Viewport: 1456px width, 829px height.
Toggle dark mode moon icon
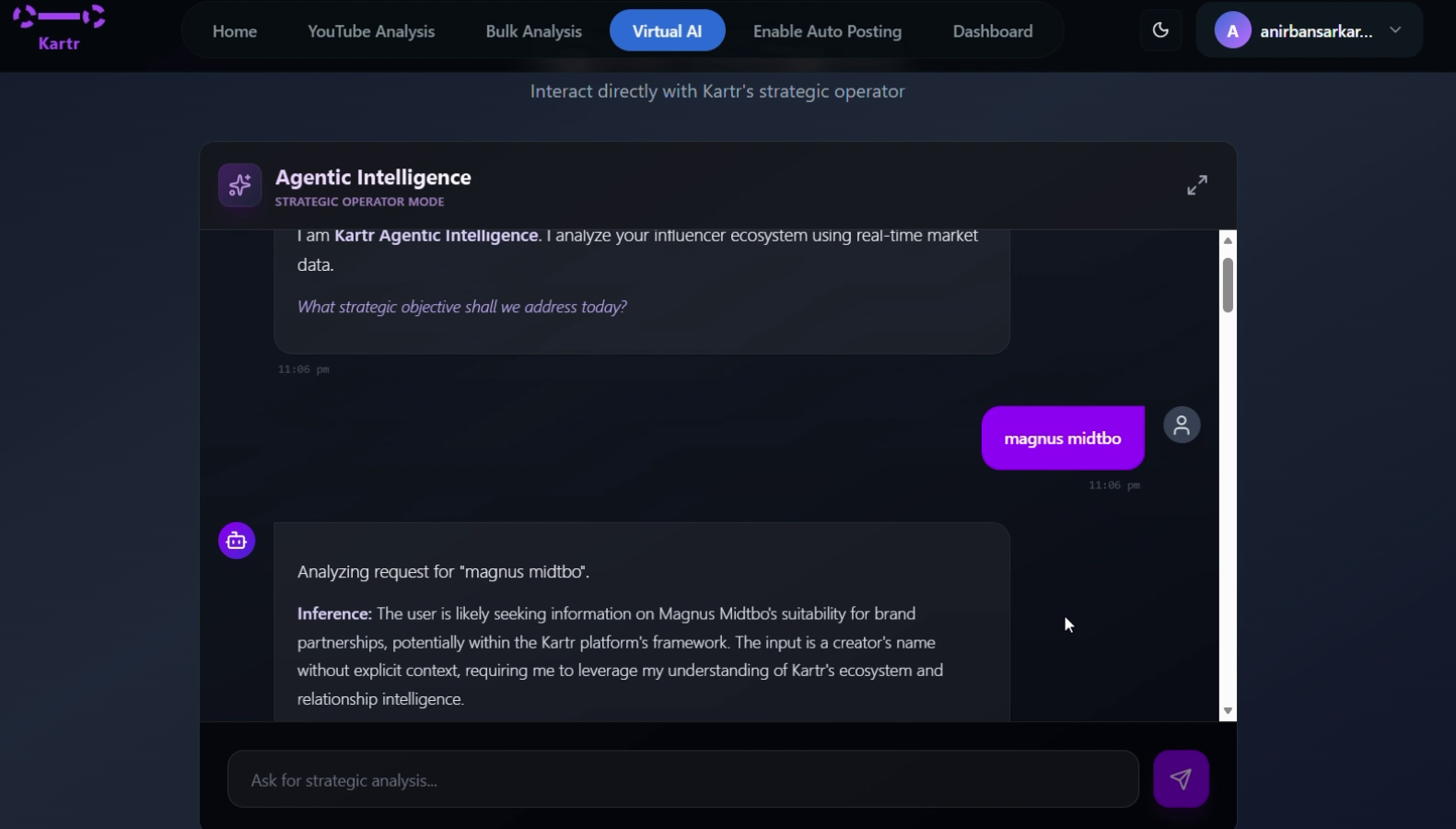(1160, 30)
